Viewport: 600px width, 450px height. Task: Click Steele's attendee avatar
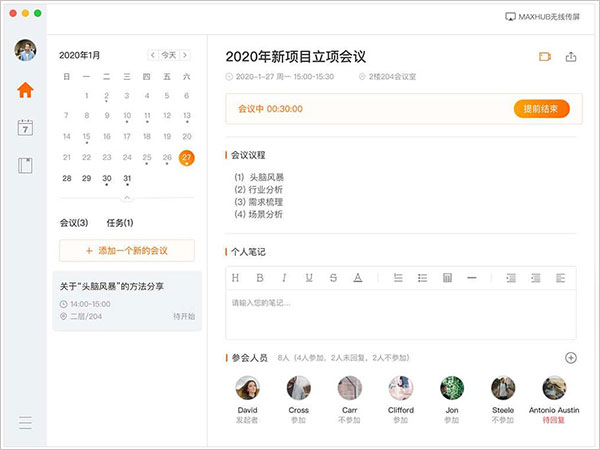click(503, 388)
